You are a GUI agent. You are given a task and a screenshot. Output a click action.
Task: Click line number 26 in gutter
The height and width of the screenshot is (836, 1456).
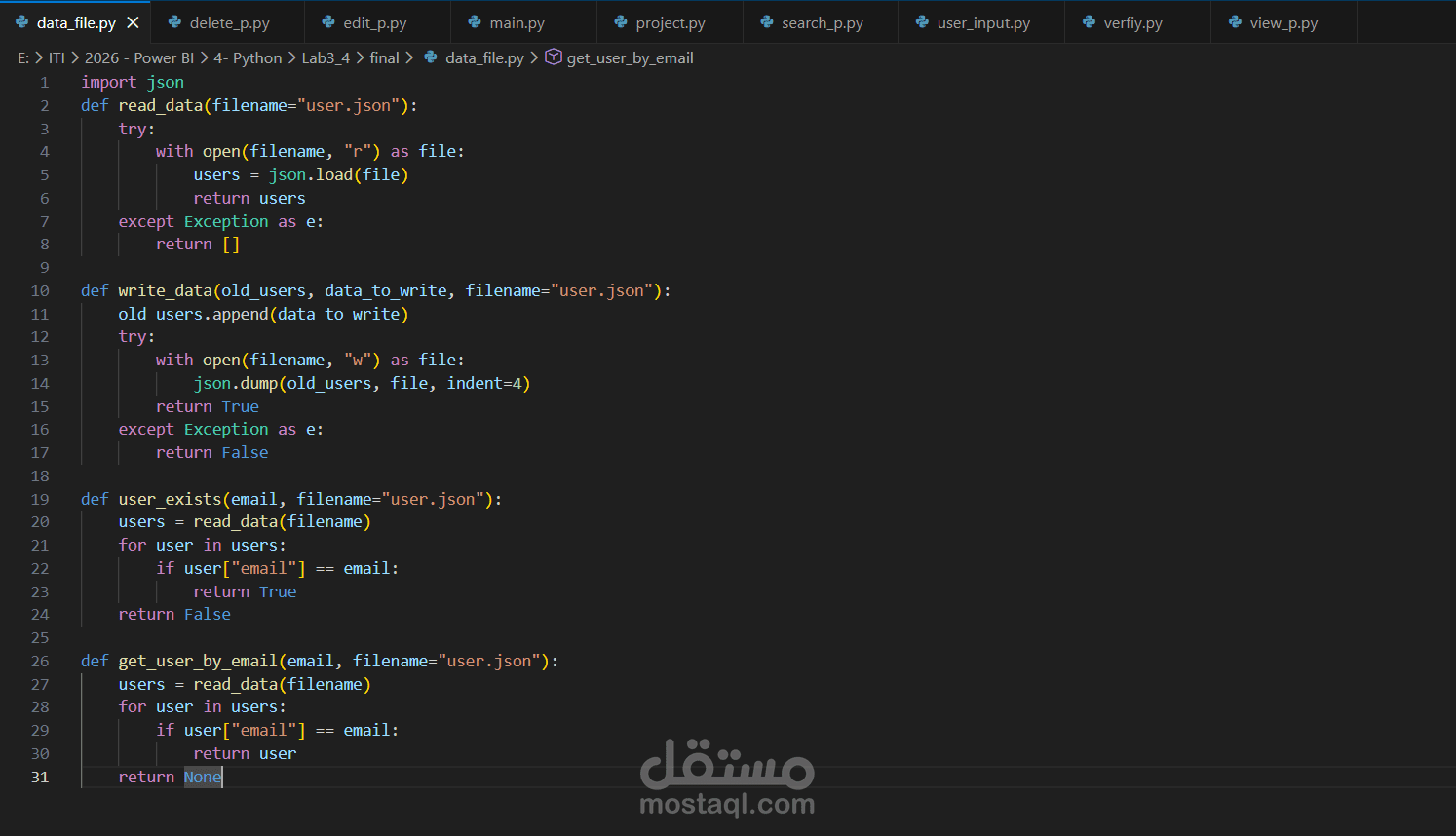(40, 662)
